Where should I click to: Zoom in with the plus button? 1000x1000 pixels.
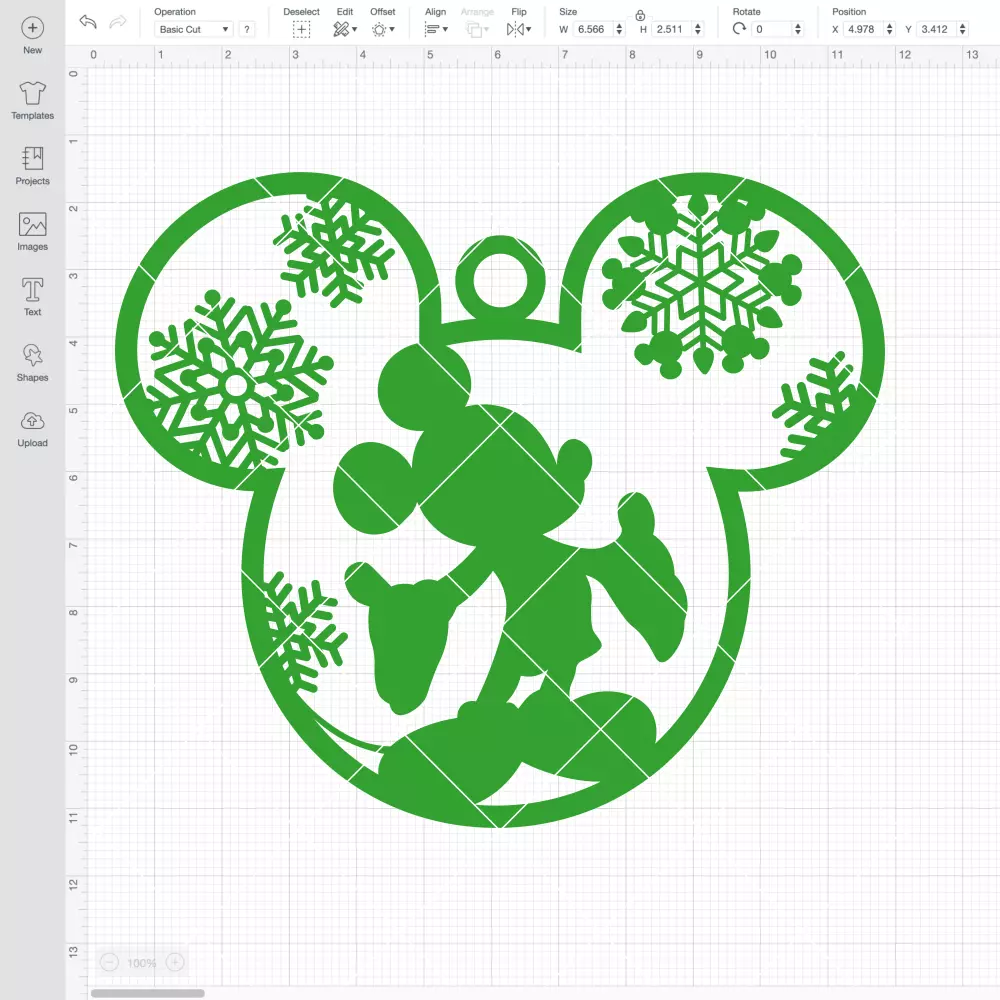pyautogui.click(x=175, y=962)
